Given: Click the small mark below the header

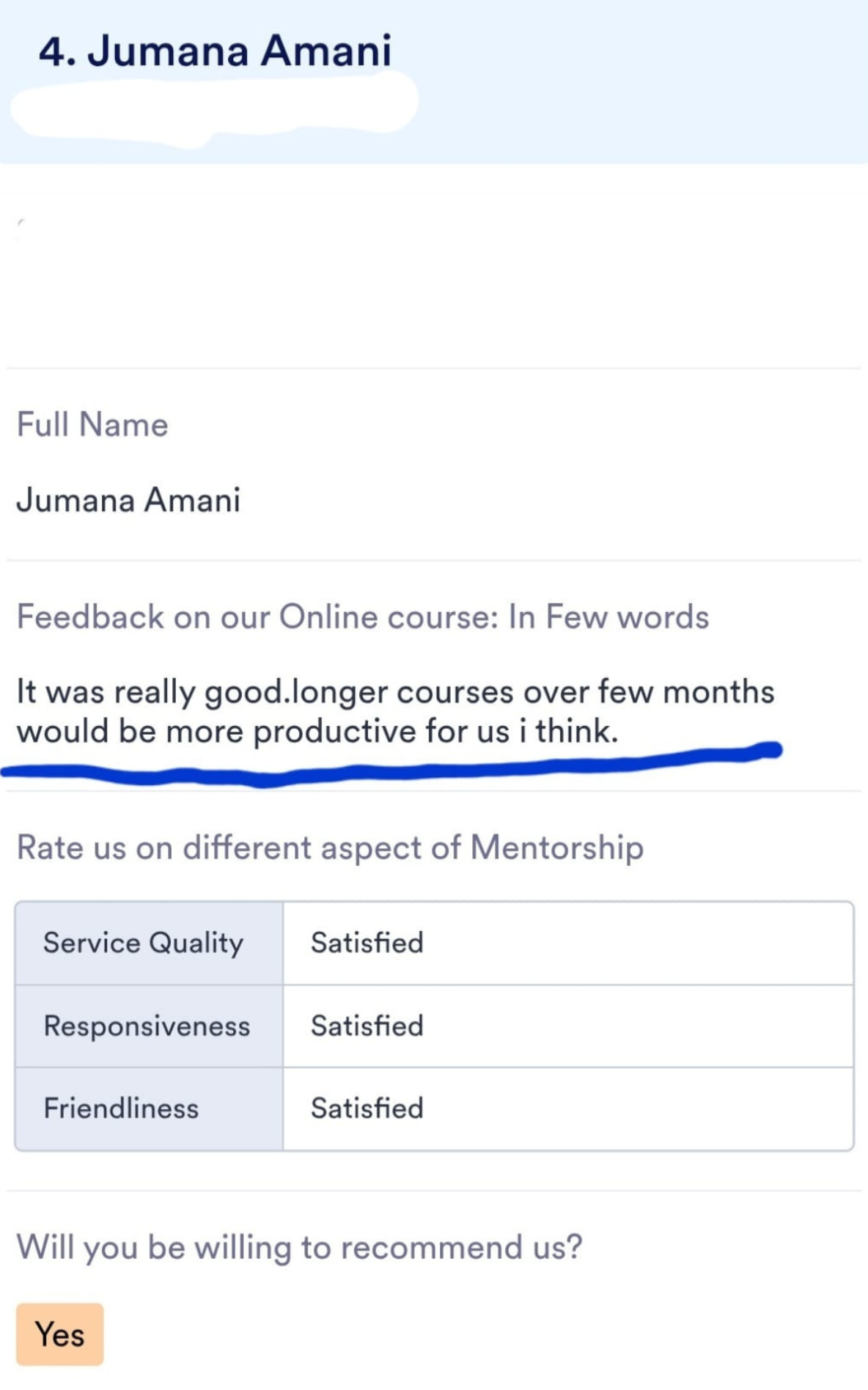Looking at the screenshot, I should point(21,223).
